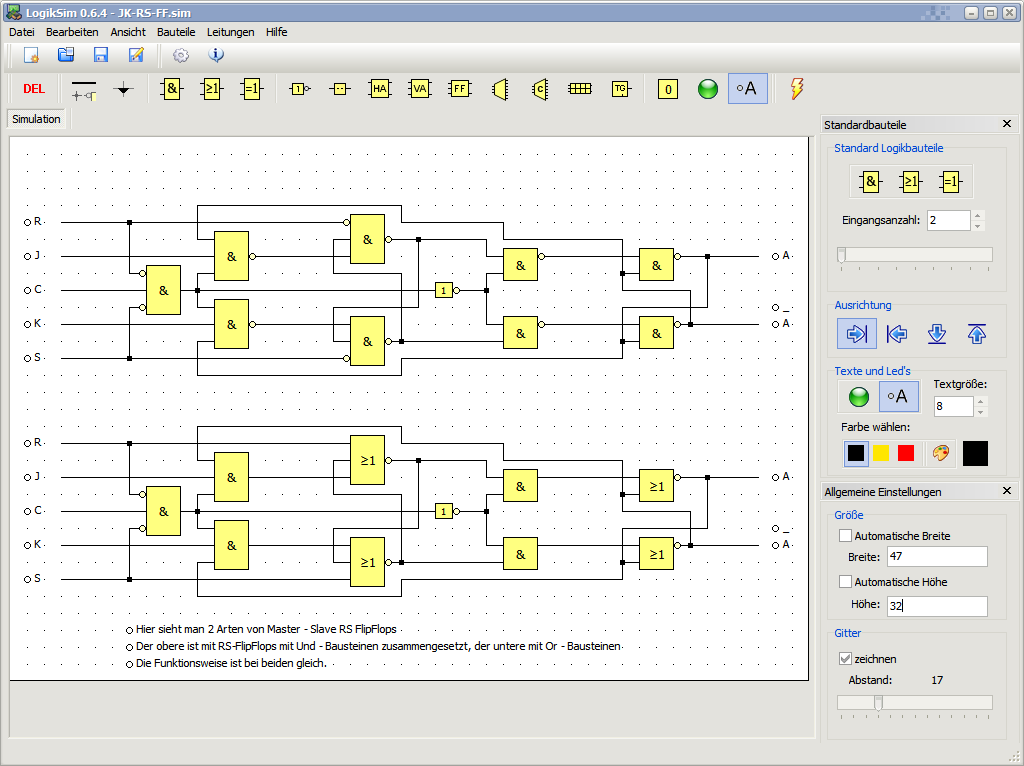Click the Textgröße value field
The image size is (1024, 766).
[x=953, y=406]
